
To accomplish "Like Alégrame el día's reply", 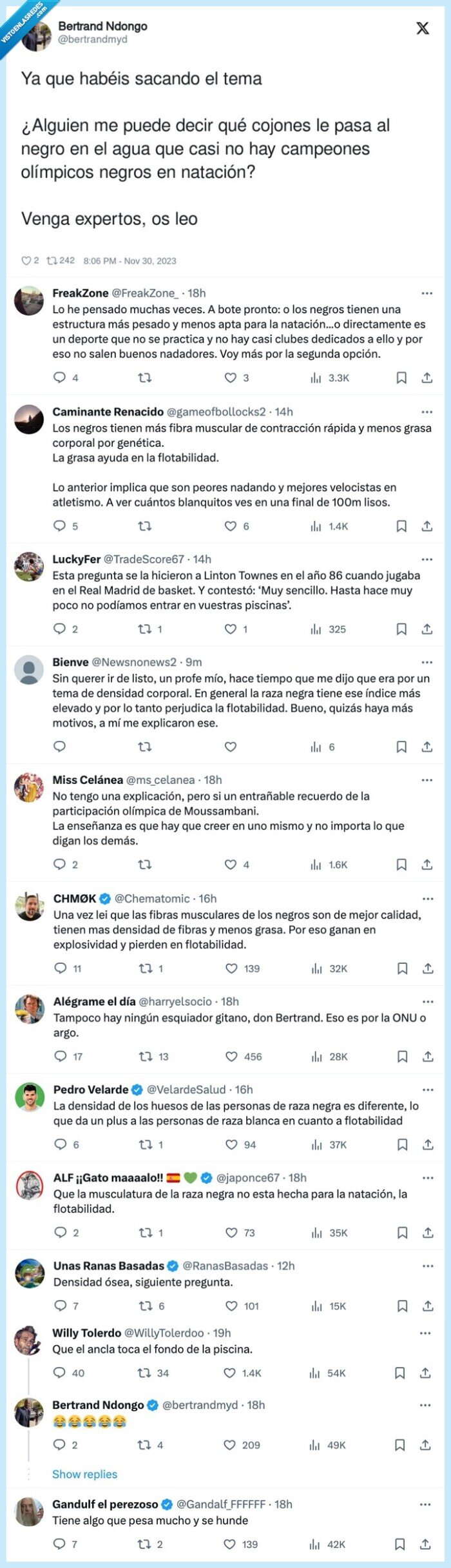I will 229,1056.
